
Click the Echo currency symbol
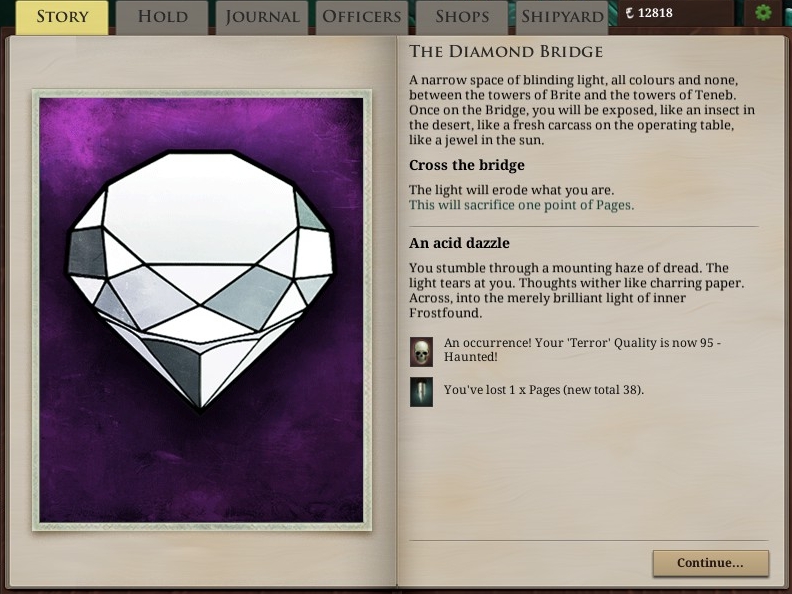pyautogui.click(x=629, y=13)
